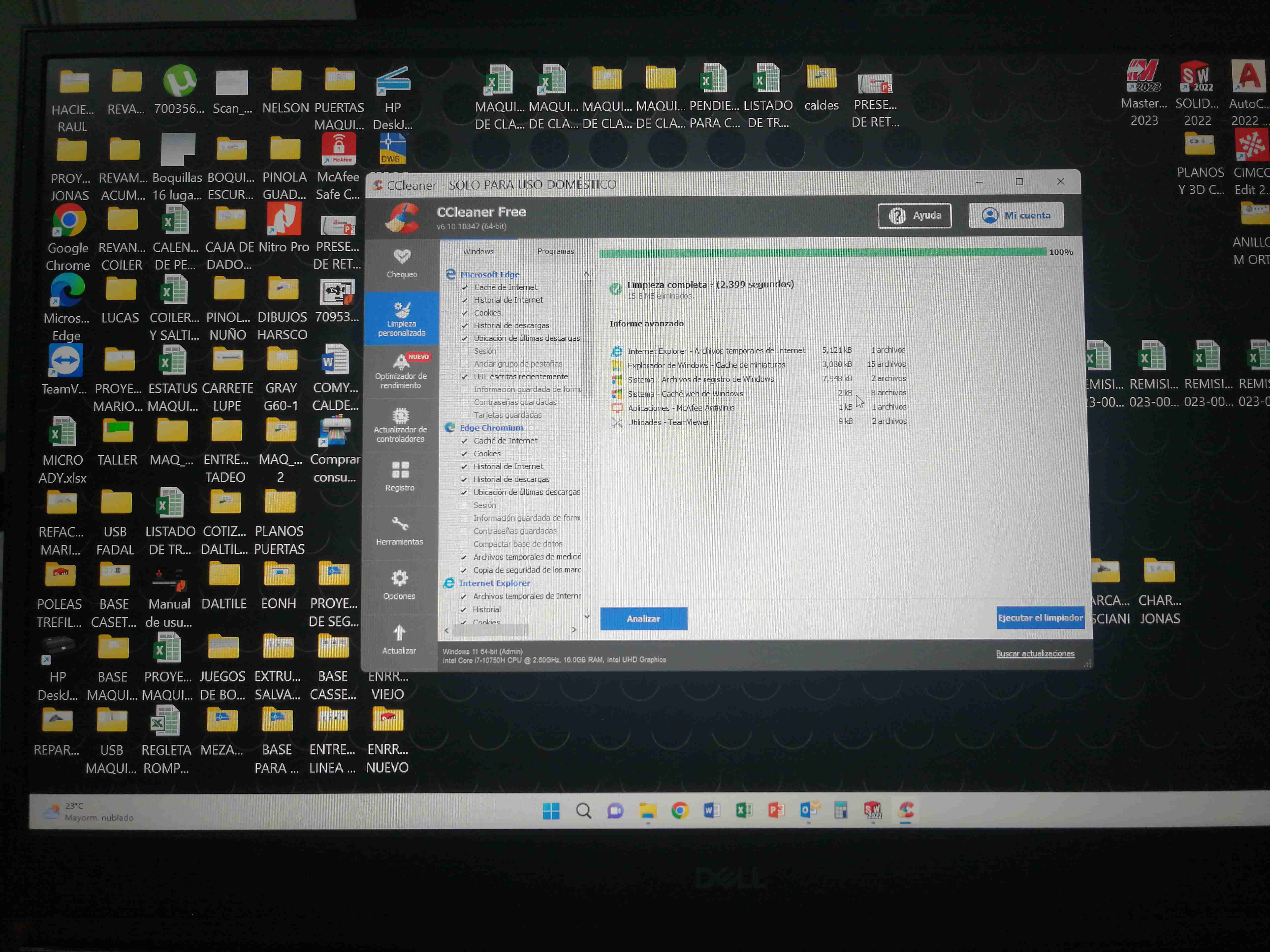The height and width of the screenshot is (952, 1270).
Task: Click the cleaner list scroll-up arrow
Action: tap(586, 274)
